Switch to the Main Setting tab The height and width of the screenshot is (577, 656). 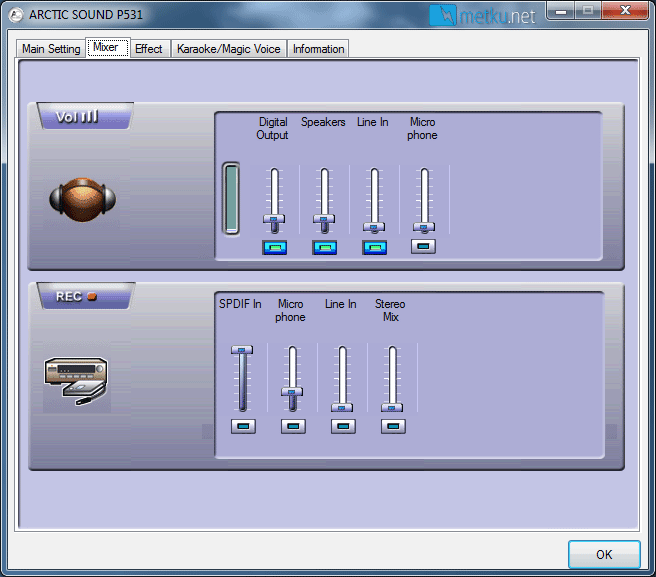click(x=51, y=49)
